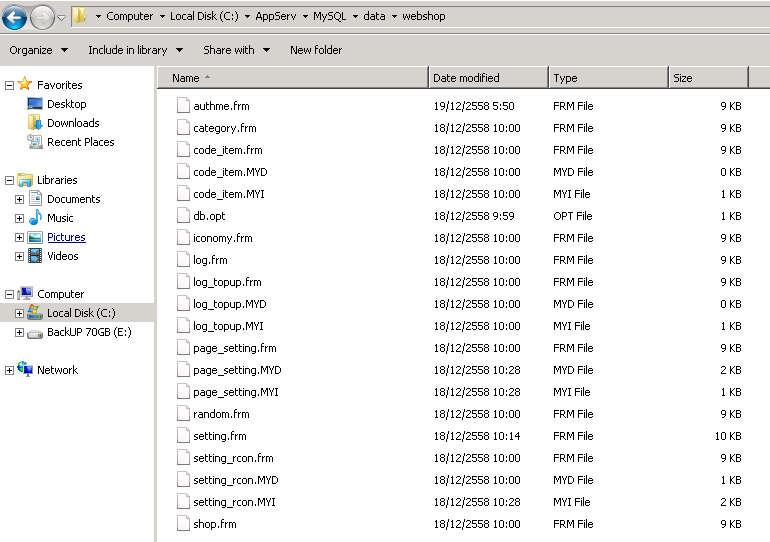Select the iconomy.frm file name
The height and width of the screenshot is (542, 770).
(222, 238)
